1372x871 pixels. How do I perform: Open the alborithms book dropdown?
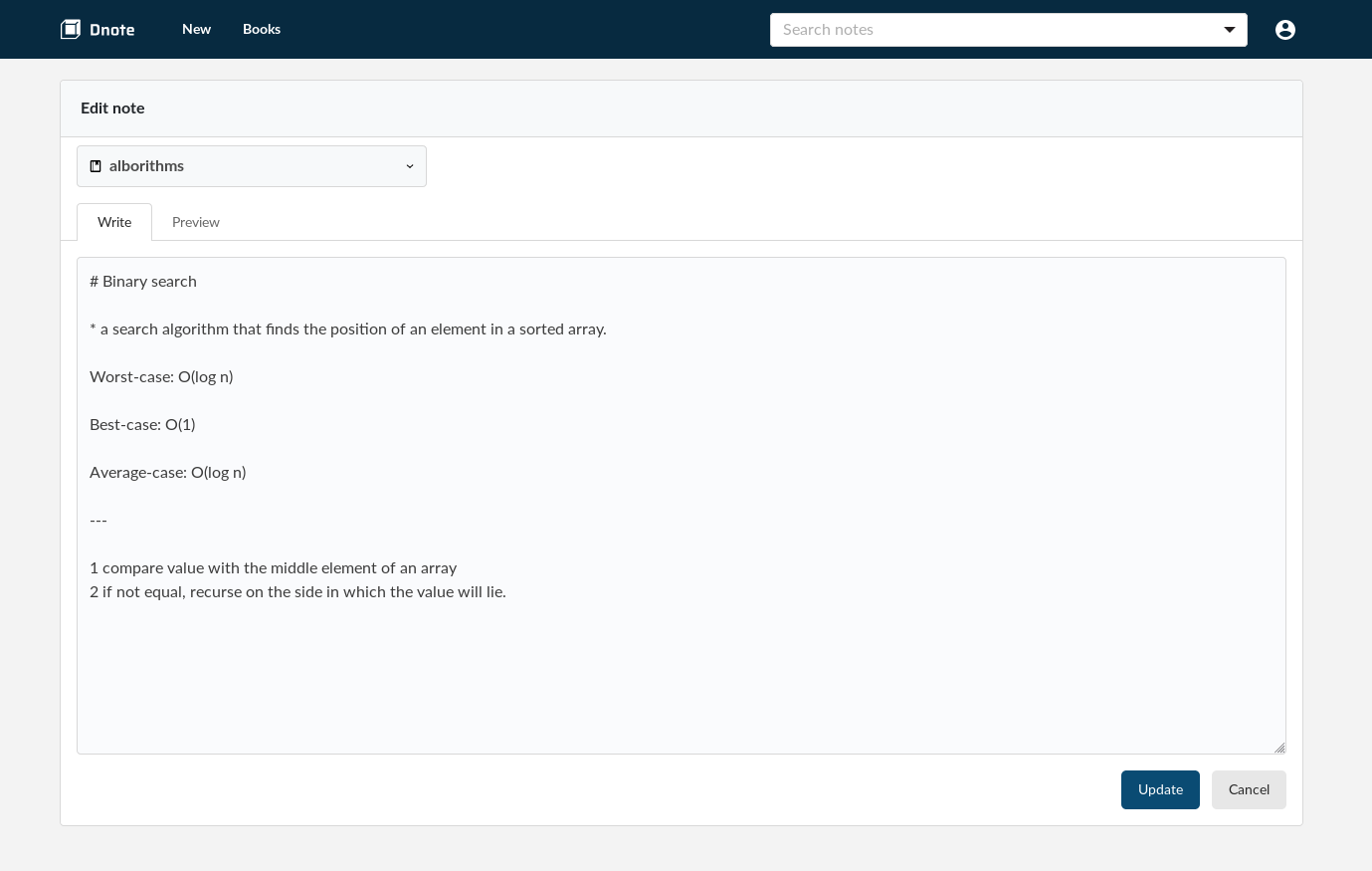(252, 166)
